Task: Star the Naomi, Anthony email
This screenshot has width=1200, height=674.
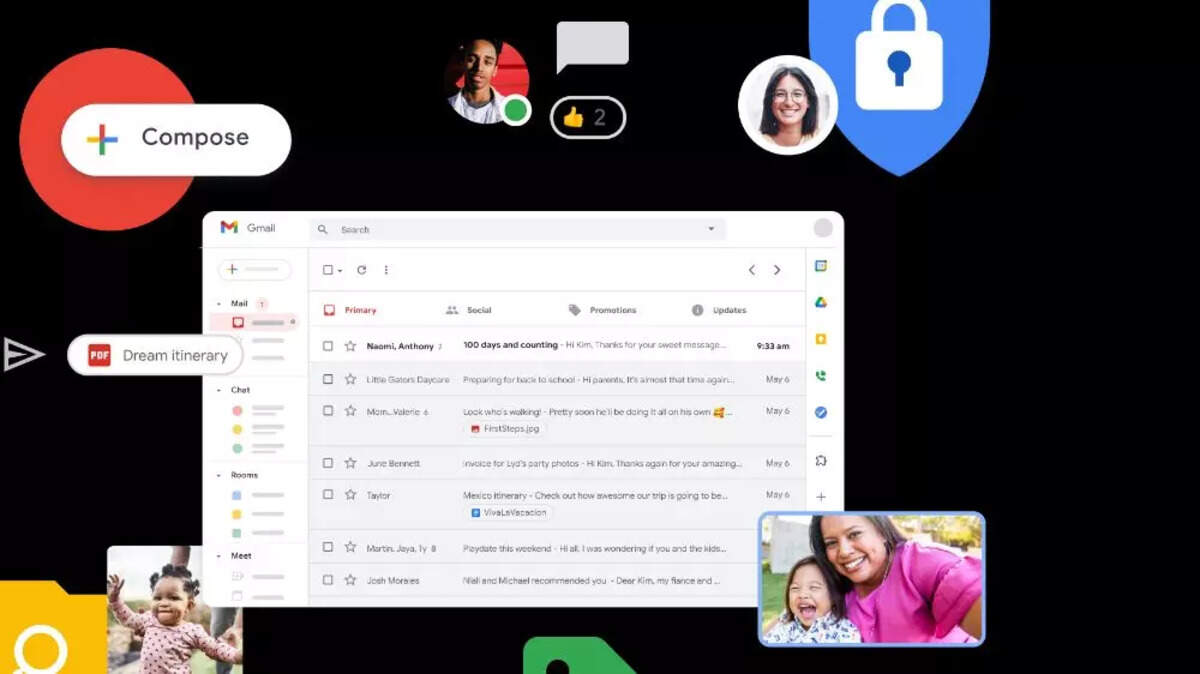Action: pos(350,346)
